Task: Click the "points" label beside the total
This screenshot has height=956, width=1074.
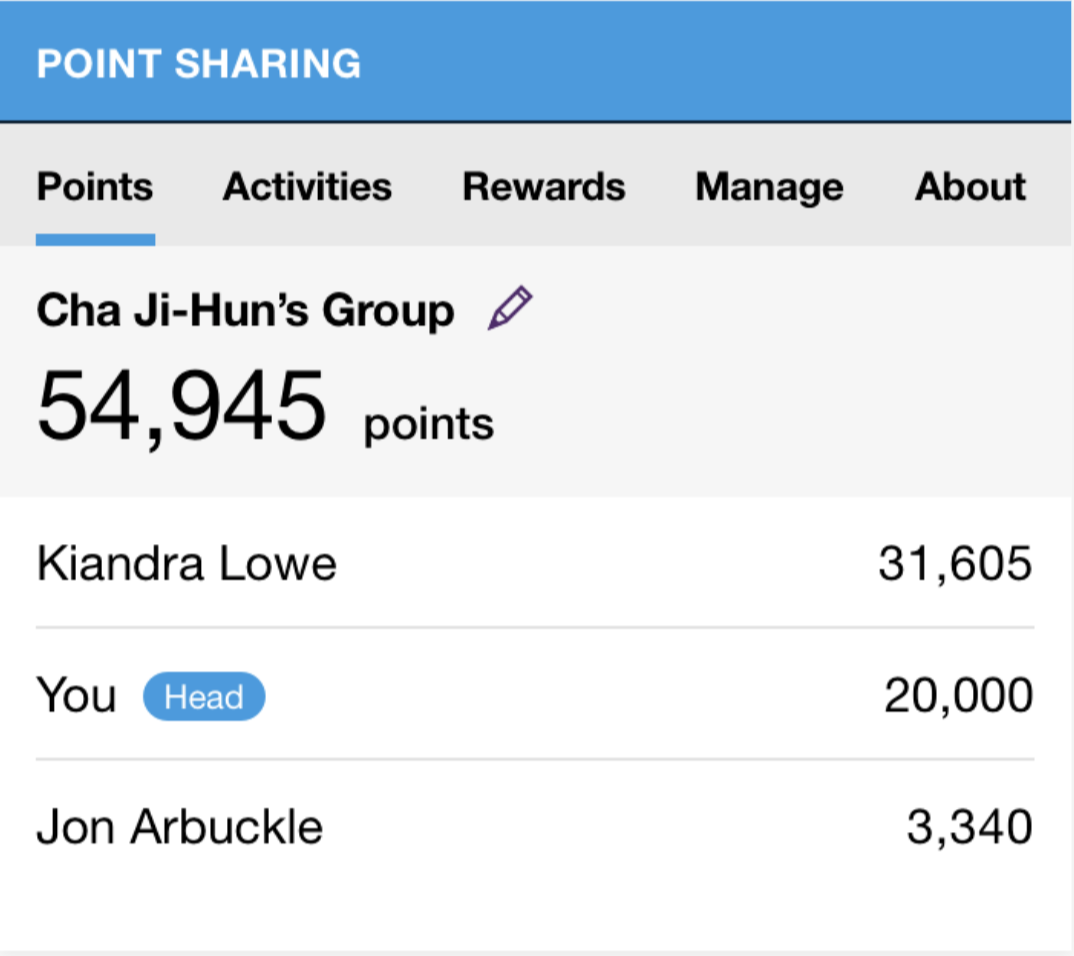Action: tap(429, 424)
